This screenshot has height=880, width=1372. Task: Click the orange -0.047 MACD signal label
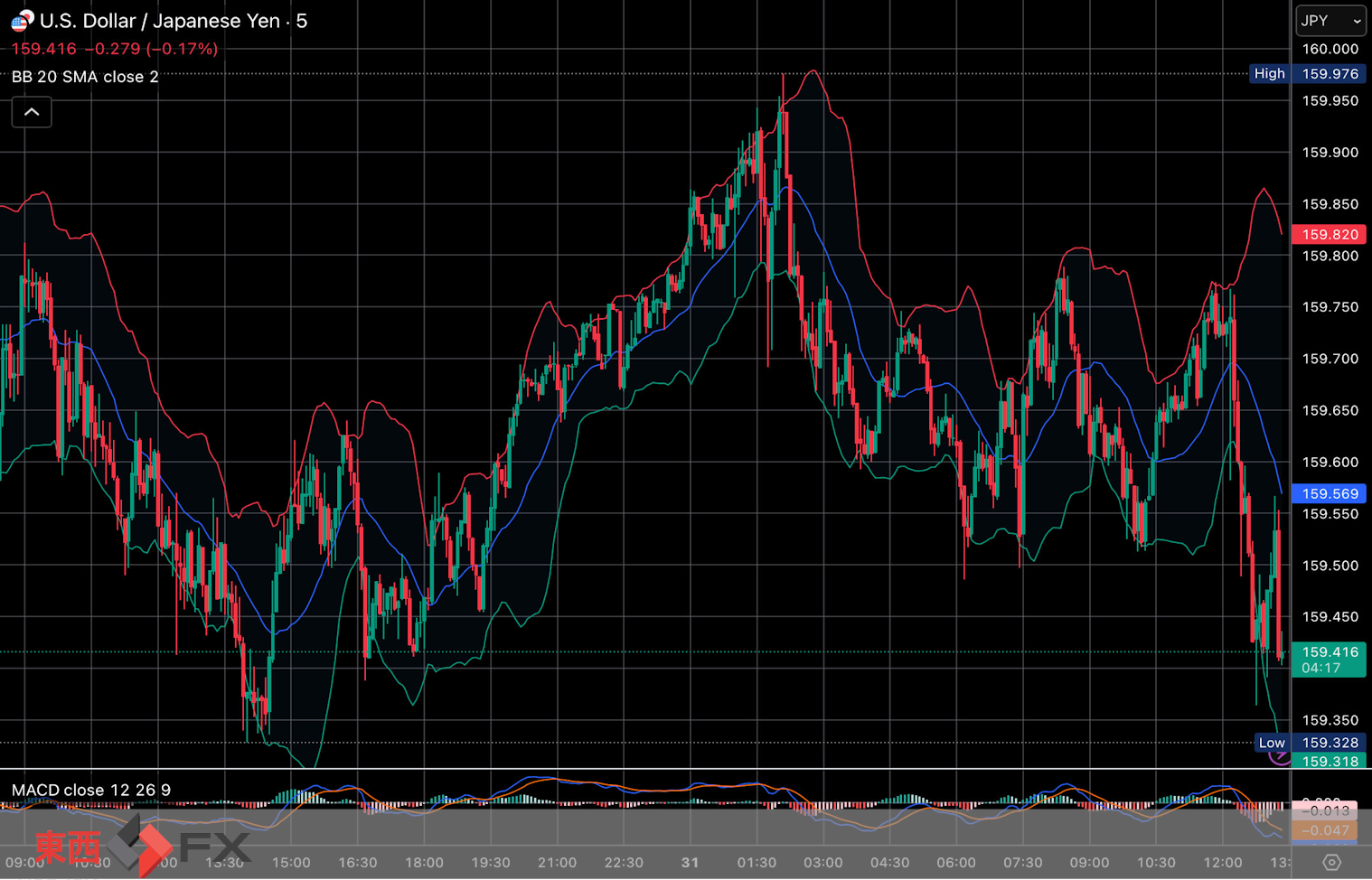[x=1329, y=830]
